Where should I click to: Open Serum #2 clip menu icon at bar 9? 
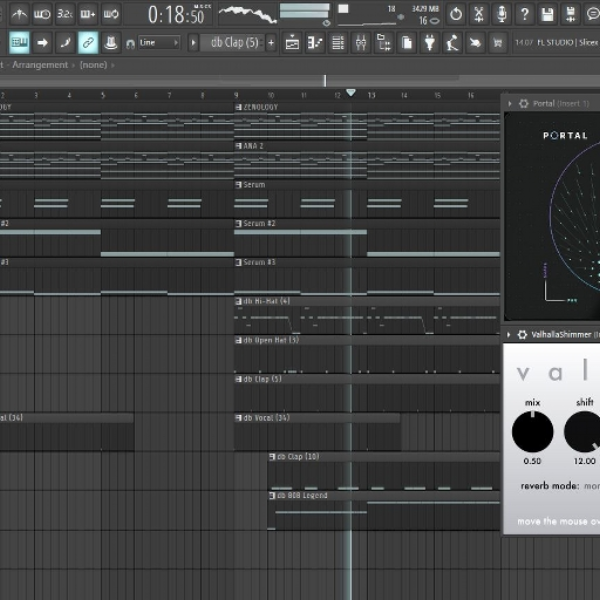(x=238, y=223)
